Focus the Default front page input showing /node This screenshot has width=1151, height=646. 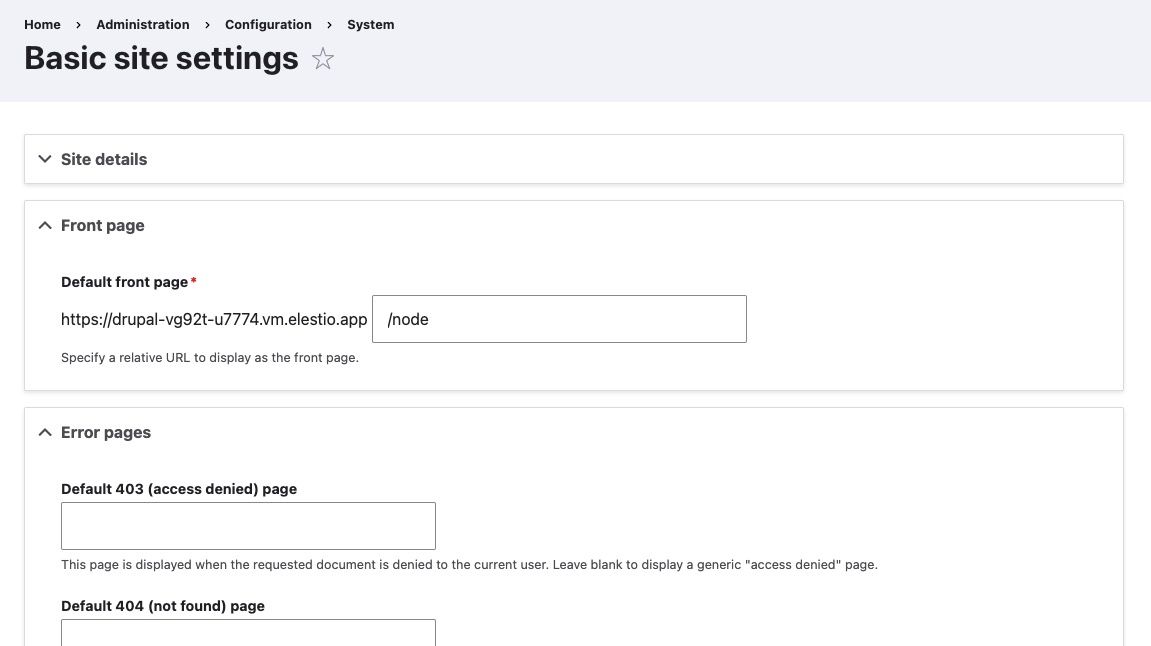[558, 318]
